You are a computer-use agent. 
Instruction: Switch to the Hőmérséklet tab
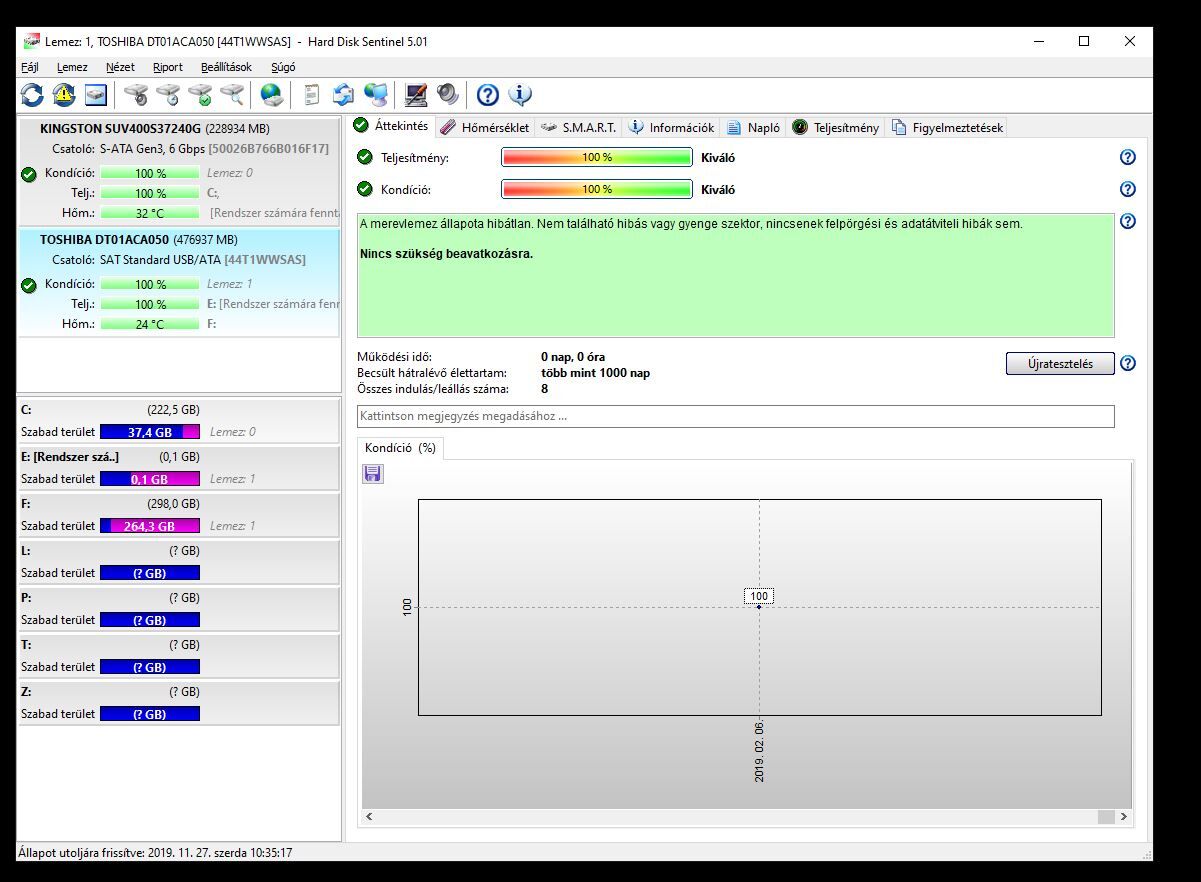pyautogui.click(x=484, y=127)
